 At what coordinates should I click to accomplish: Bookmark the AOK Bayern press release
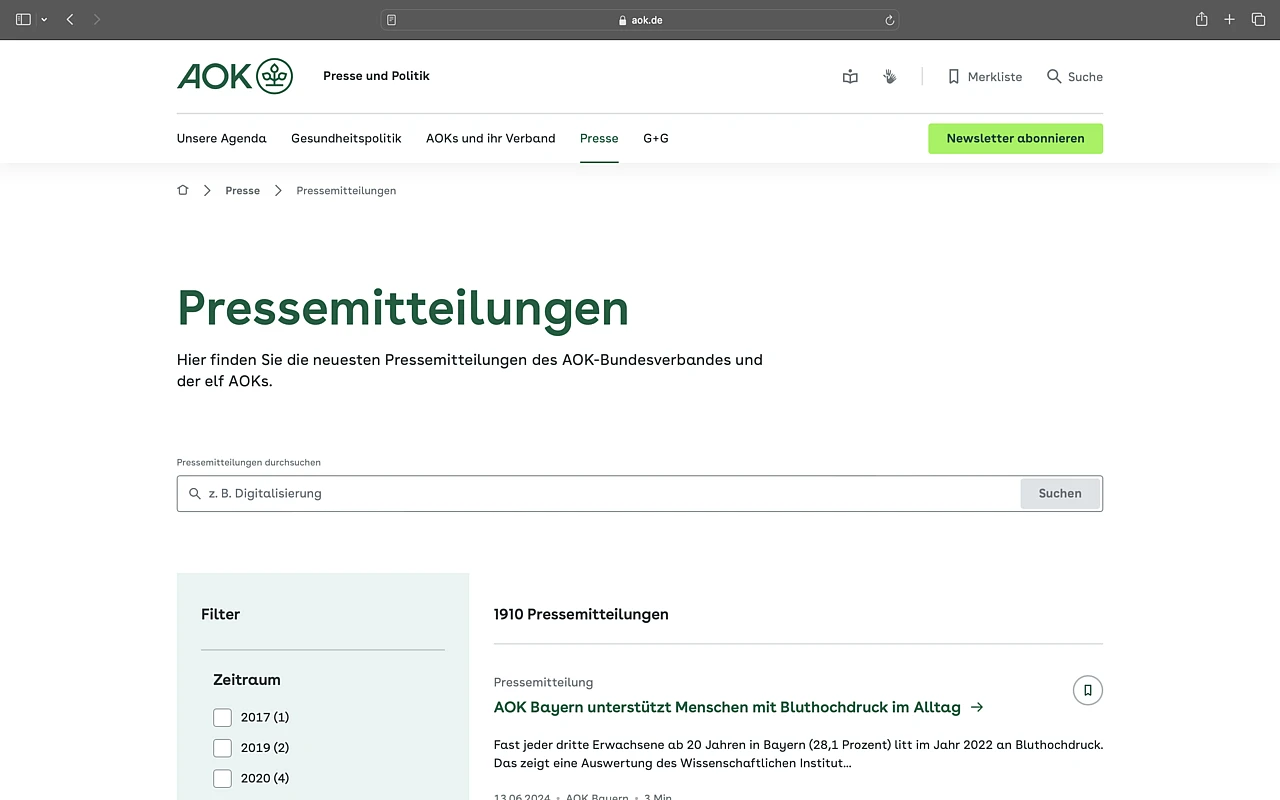1087,690
